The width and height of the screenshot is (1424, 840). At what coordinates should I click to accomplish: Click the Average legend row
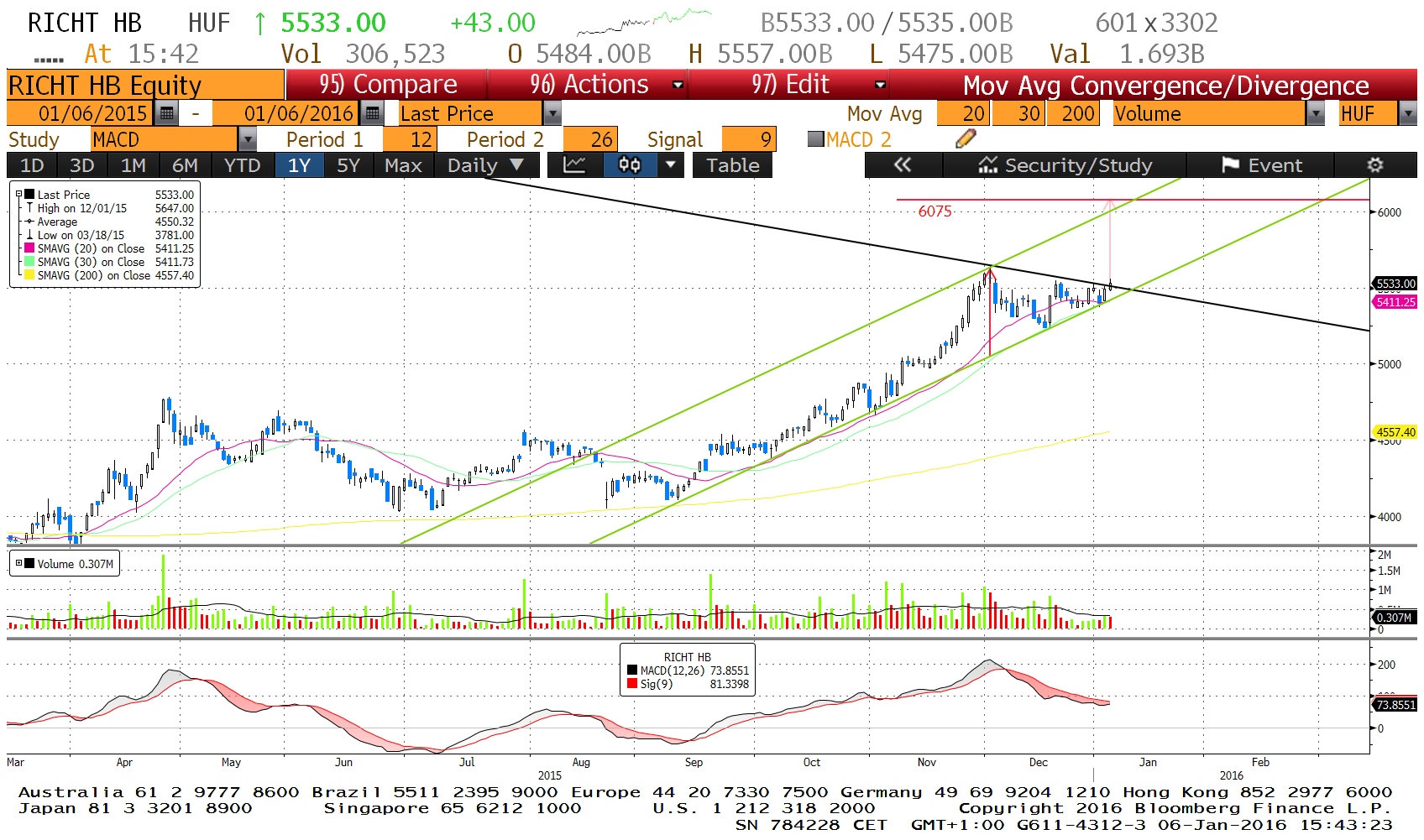(x=110, y=222)
